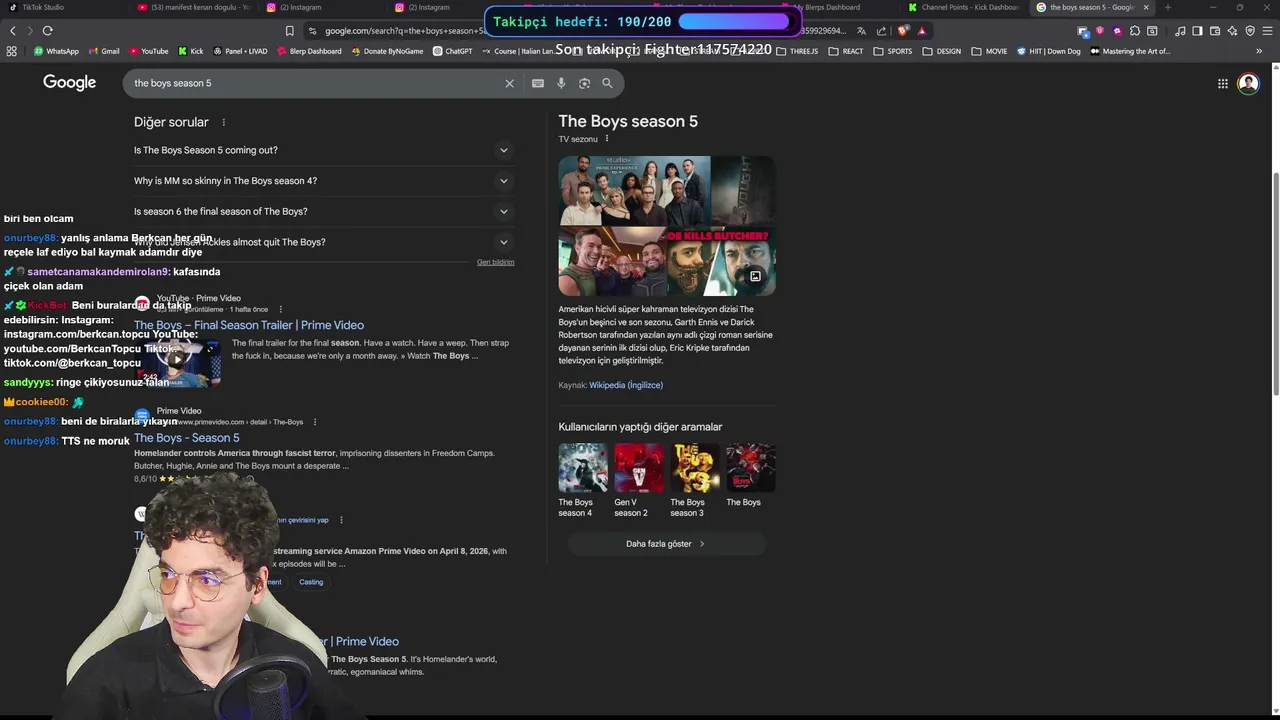Viewport: 1280px width, 720px height.
Task: Click the 'Daha fazla göster' button
Action: [x=666, y=544]
